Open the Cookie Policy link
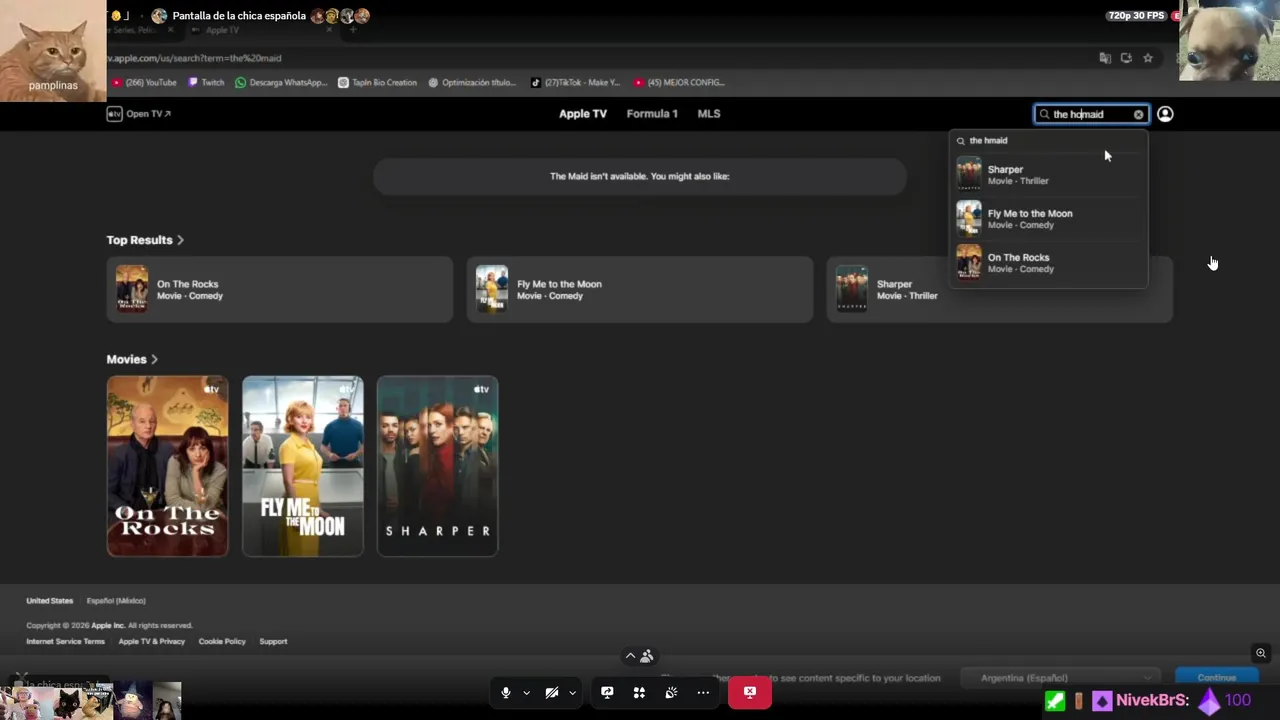 222,642
